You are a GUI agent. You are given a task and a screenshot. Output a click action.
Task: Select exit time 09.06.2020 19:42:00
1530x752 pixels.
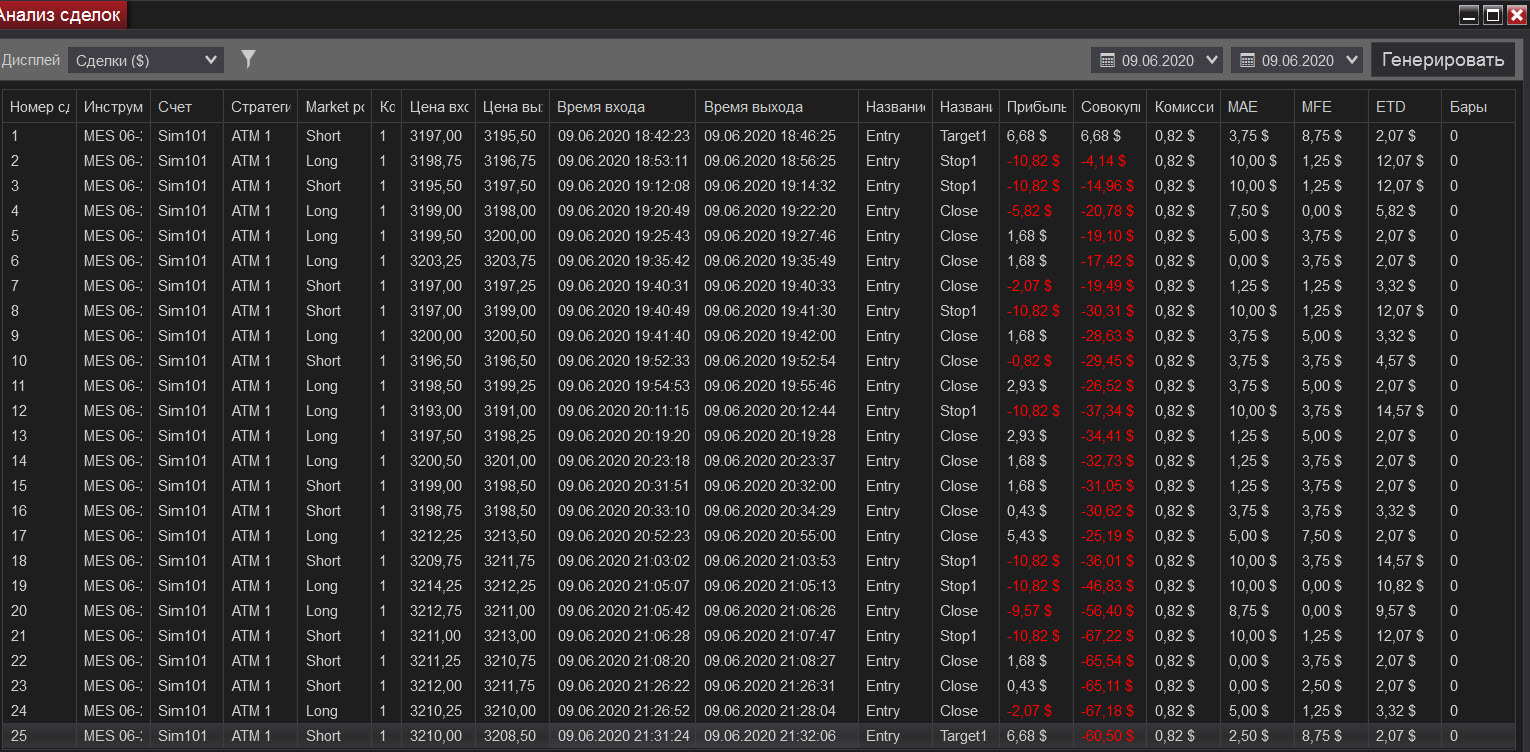(770, 336)
